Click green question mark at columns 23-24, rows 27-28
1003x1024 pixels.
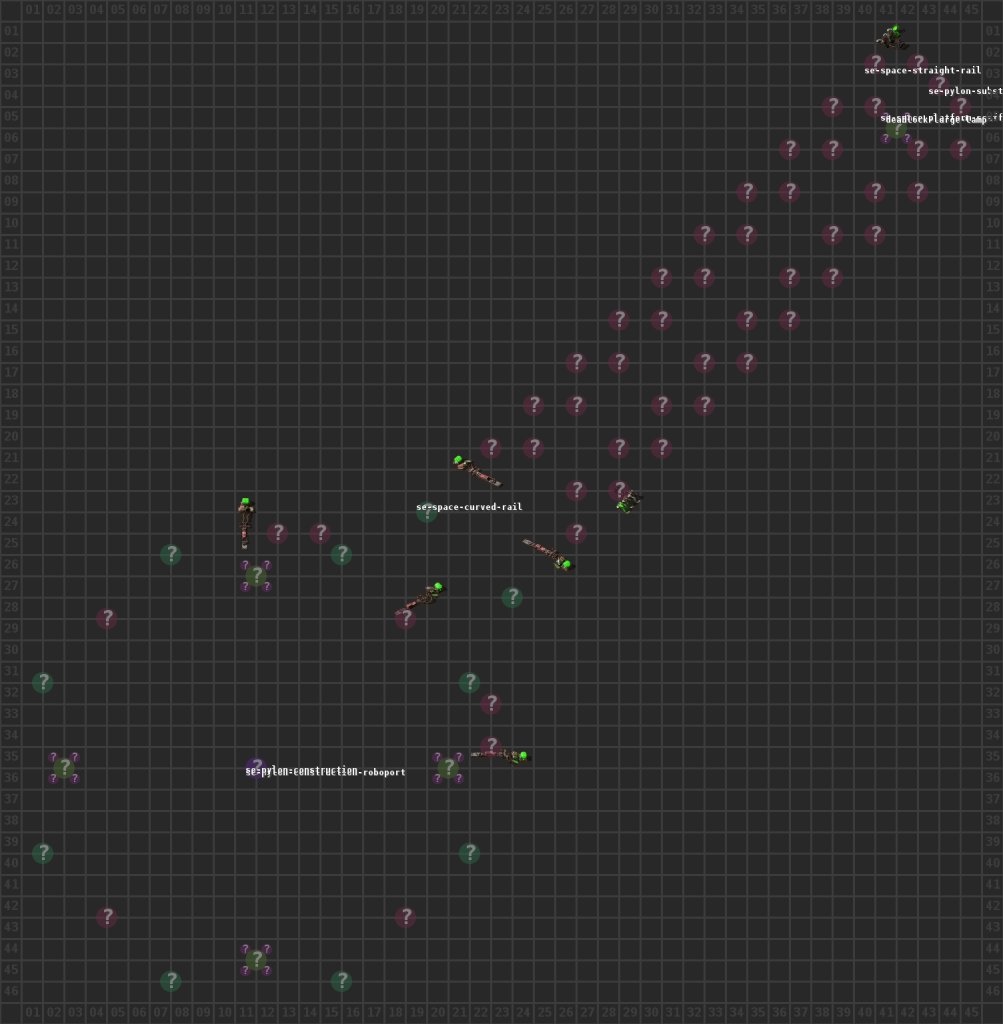pyautogui.click(x=513, y=597)
